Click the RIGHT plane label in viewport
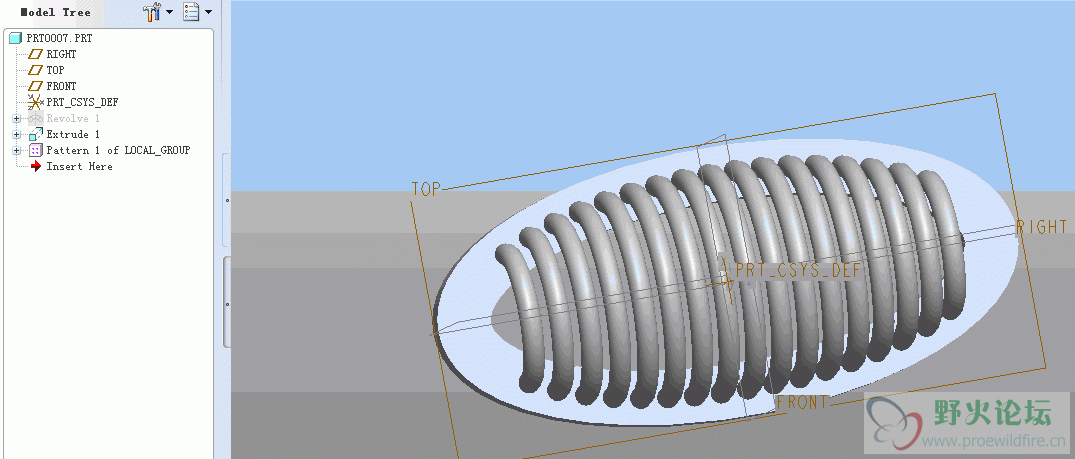The height and width of the screenshot is (459, 1075). coord(1041,226)
